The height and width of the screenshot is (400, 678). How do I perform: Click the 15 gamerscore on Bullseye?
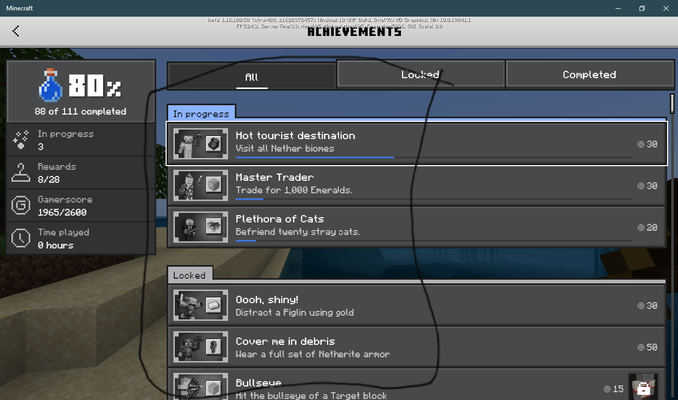(x=614, y=389)
